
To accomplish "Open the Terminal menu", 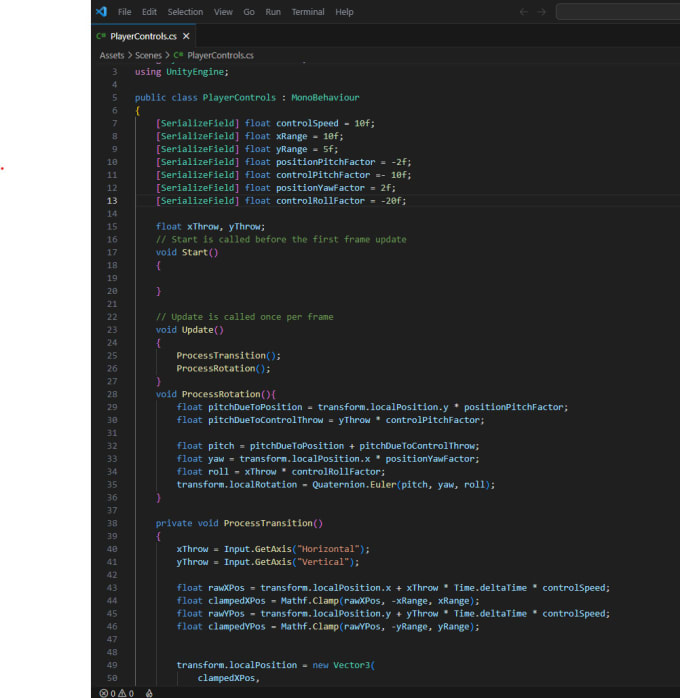I will (308, 12).
